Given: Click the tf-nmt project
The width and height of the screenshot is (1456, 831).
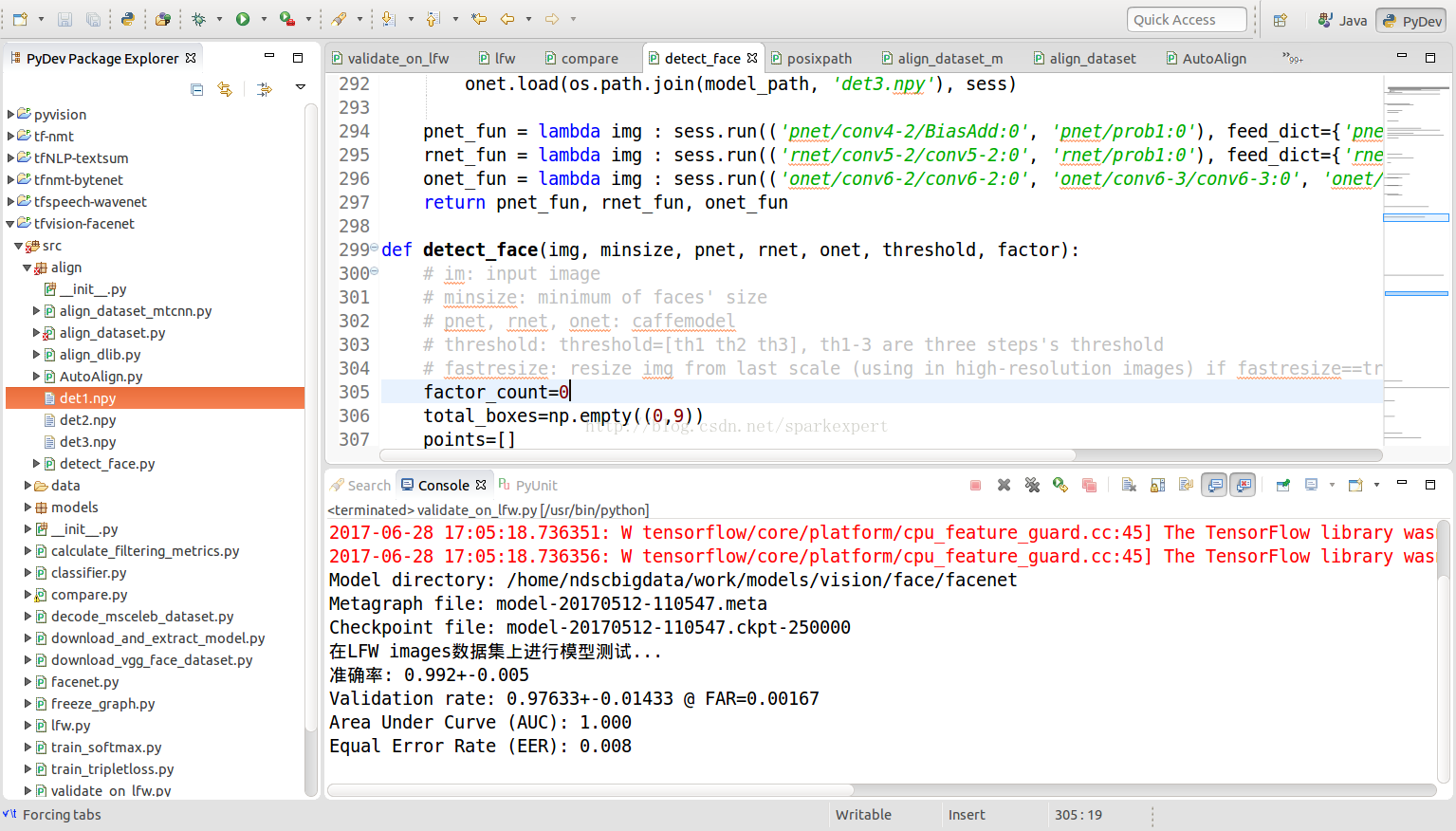Looking at the screenshot, I should (54, 136).
